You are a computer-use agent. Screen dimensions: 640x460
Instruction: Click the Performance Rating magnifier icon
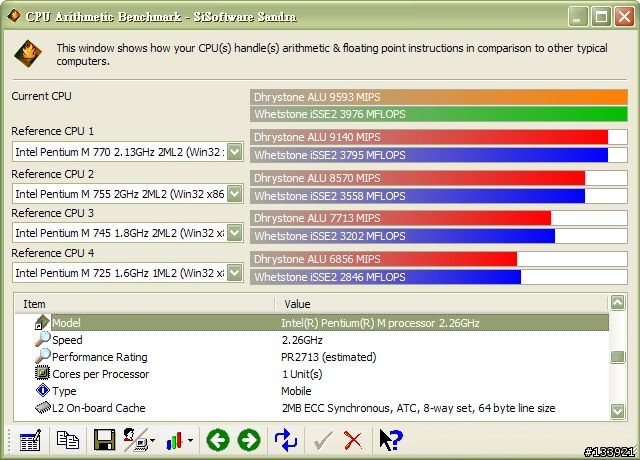[x=42, y=356]
